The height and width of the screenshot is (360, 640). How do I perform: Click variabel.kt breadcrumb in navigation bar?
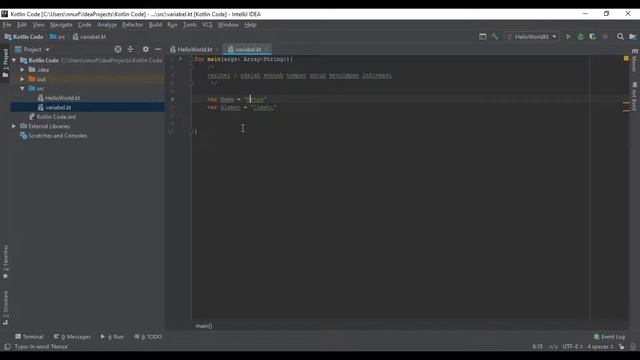(89, 37)
